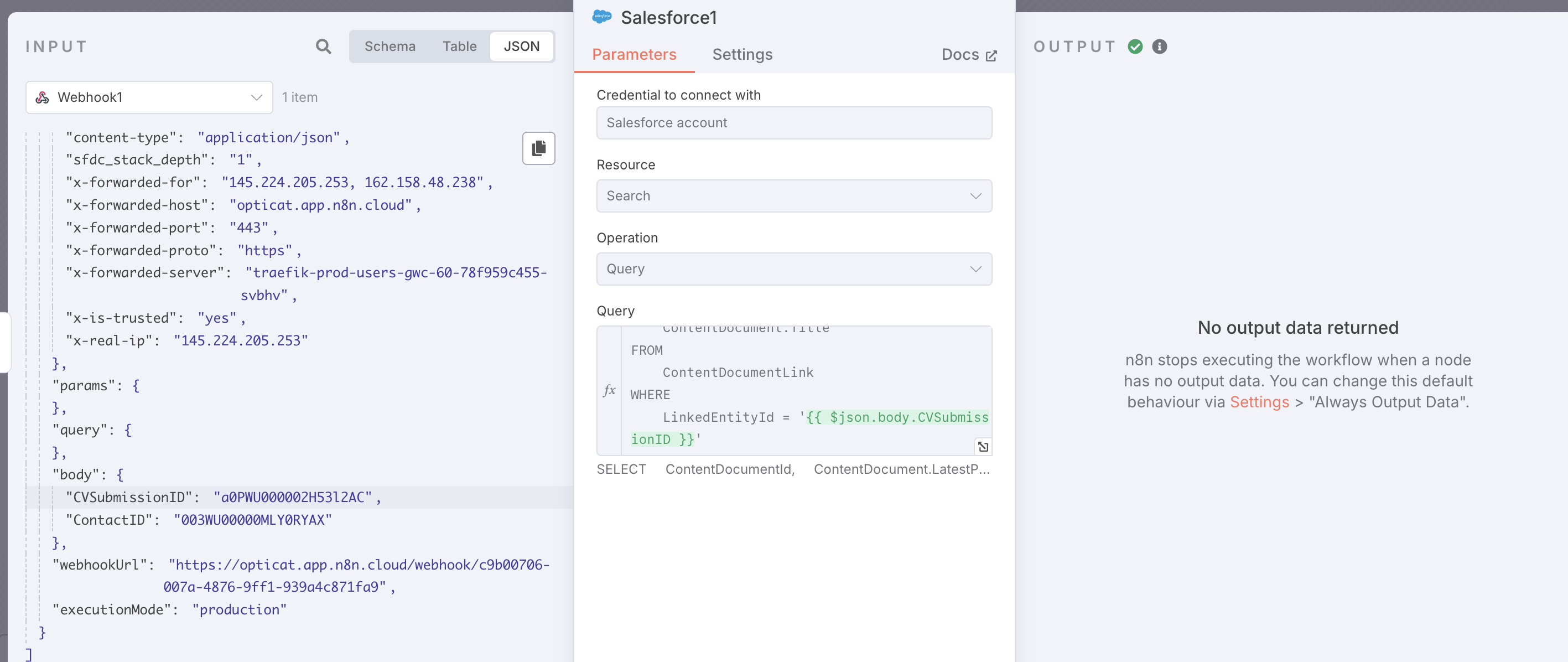Open the Docs link
Image resolution: width=1568 pixels, height=662 pixels.
(x=968, y=55)
